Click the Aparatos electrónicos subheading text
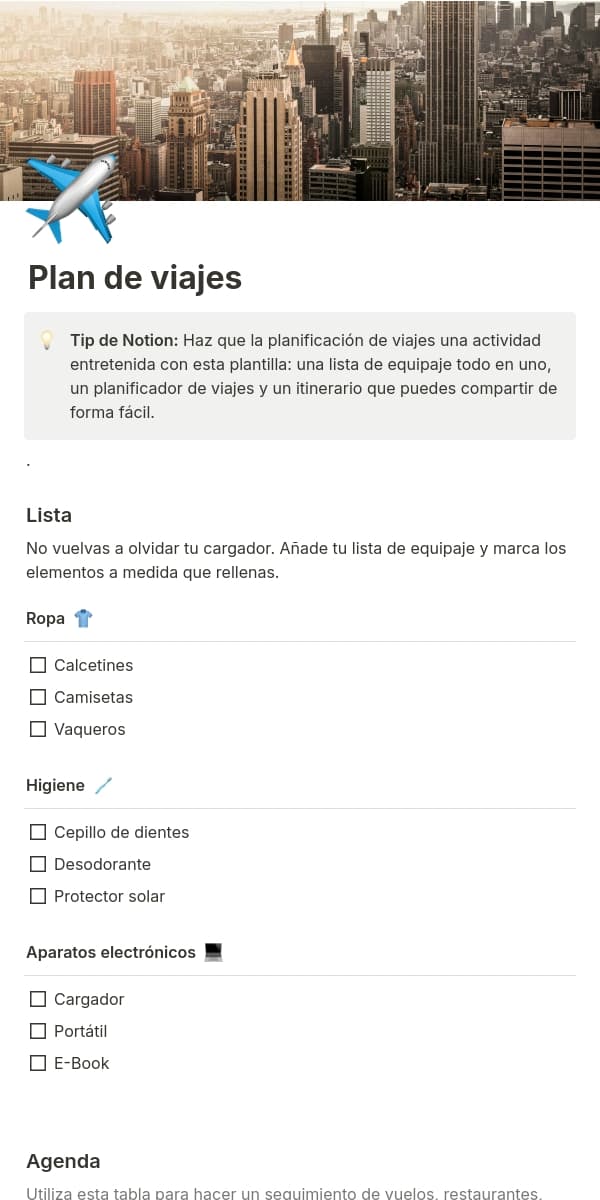Screen dimensions: 600x1200 [111, 953]
